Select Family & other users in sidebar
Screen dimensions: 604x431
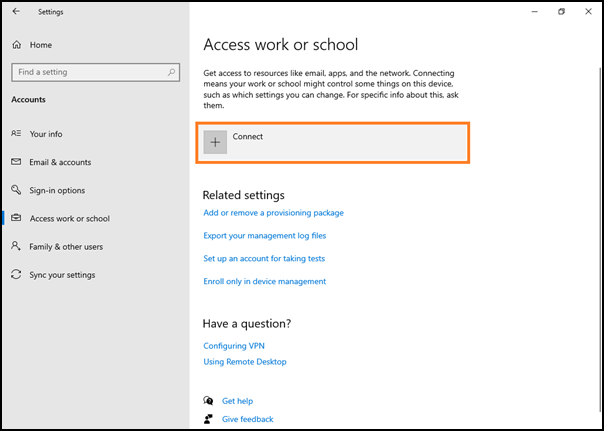66,247
